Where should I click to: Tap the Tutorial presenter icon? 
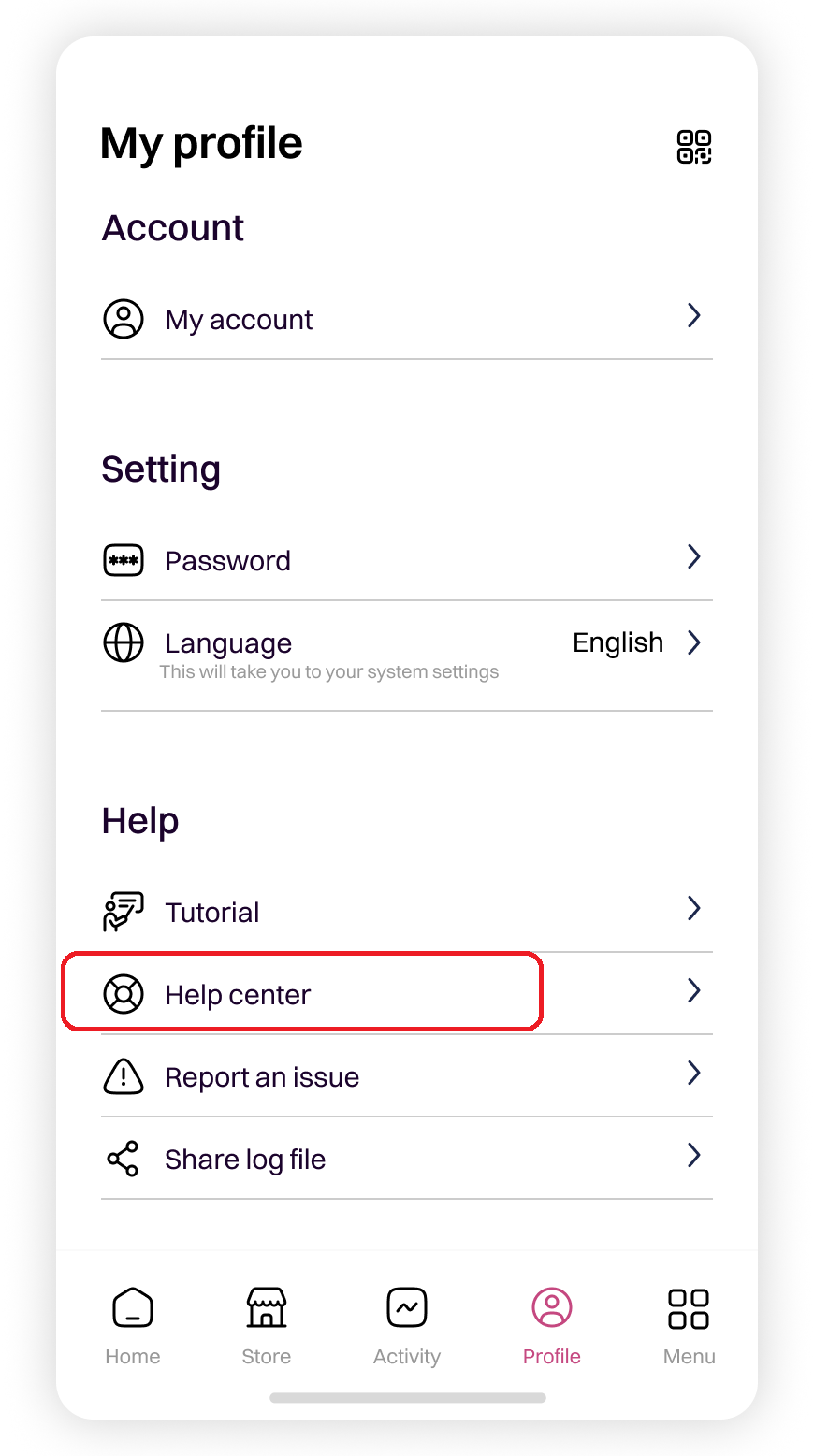pos(124,912)
